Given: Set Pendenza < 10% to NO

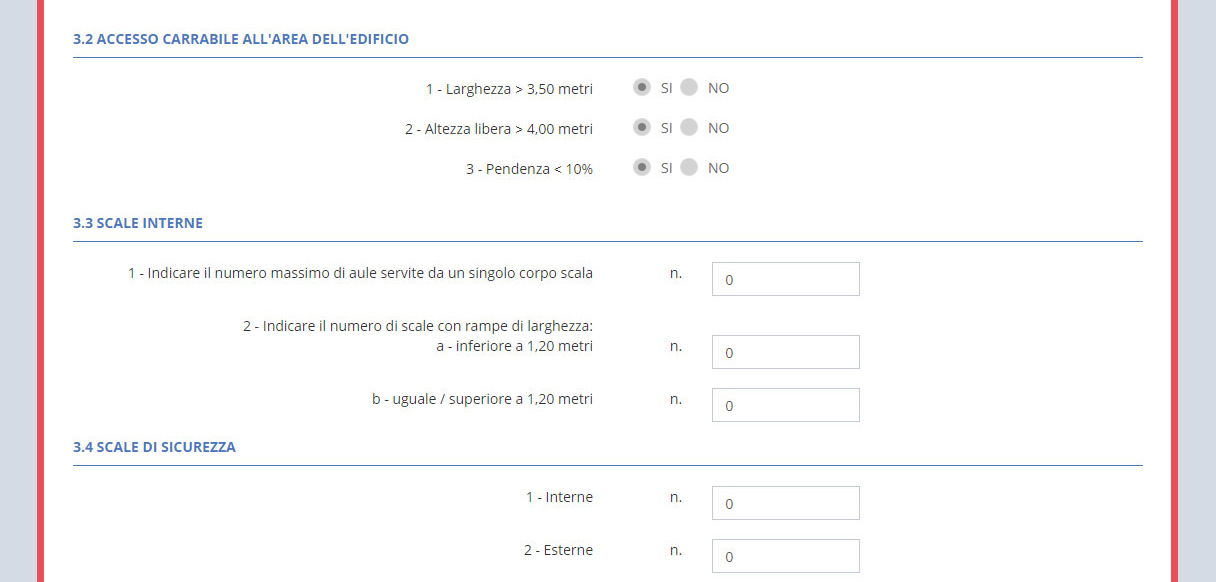Looking at the screenshot, I should (689, 167).
